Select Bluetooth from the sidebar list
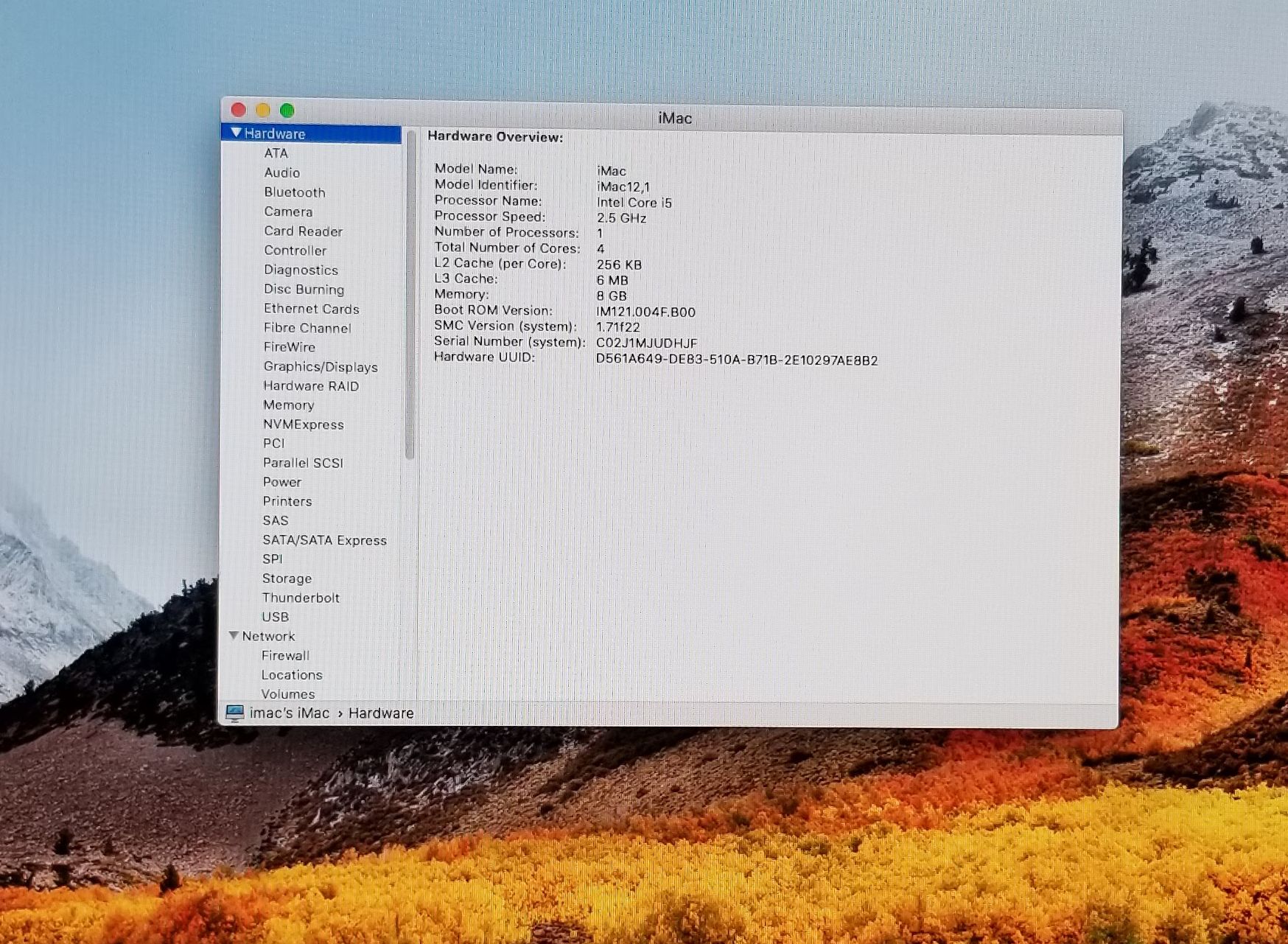The width and height of the screenshot is (1288, 944). 295,192
